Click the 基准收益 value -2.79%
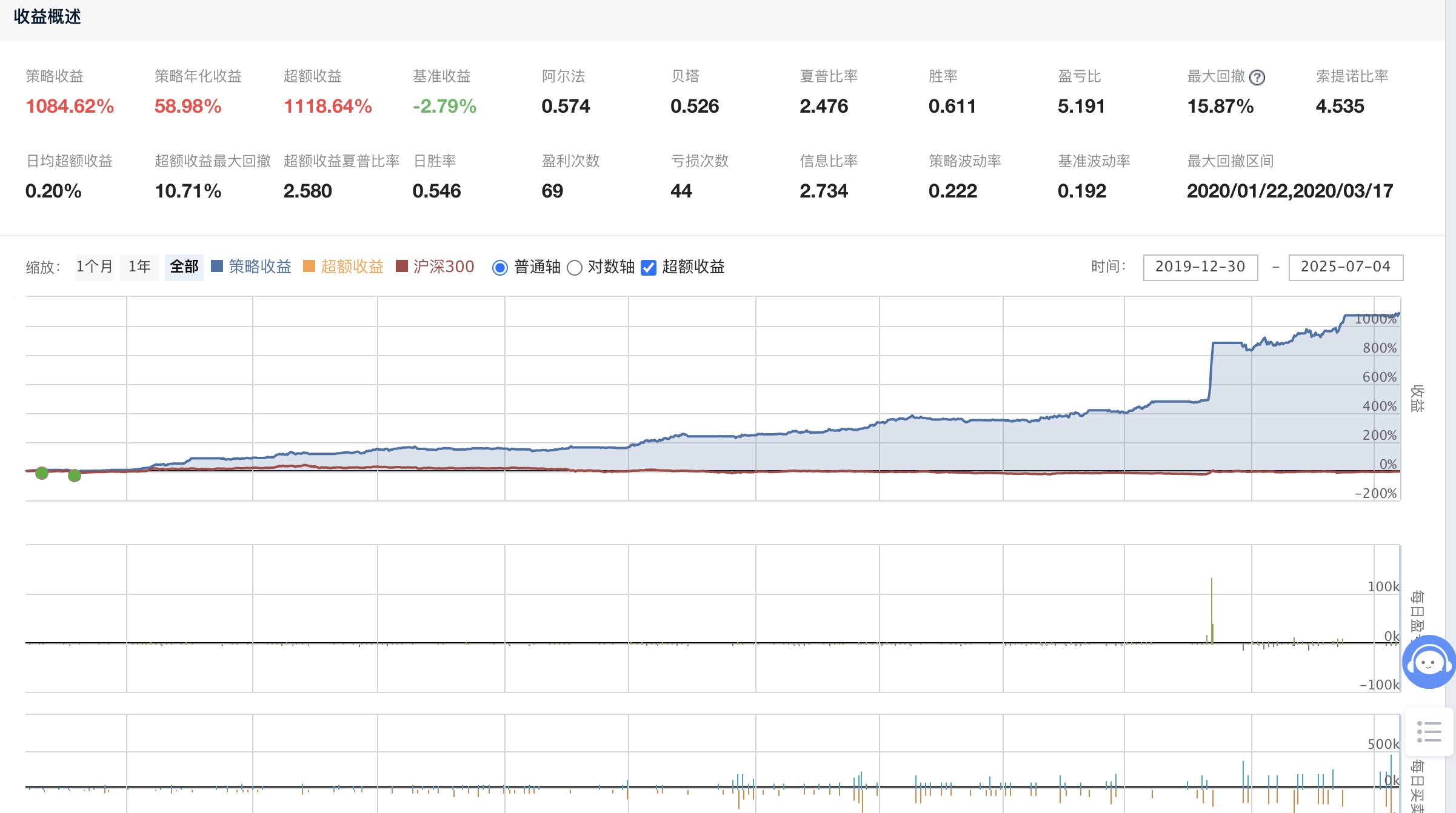This screenshot has height=813, width=1456. (445, 107)
